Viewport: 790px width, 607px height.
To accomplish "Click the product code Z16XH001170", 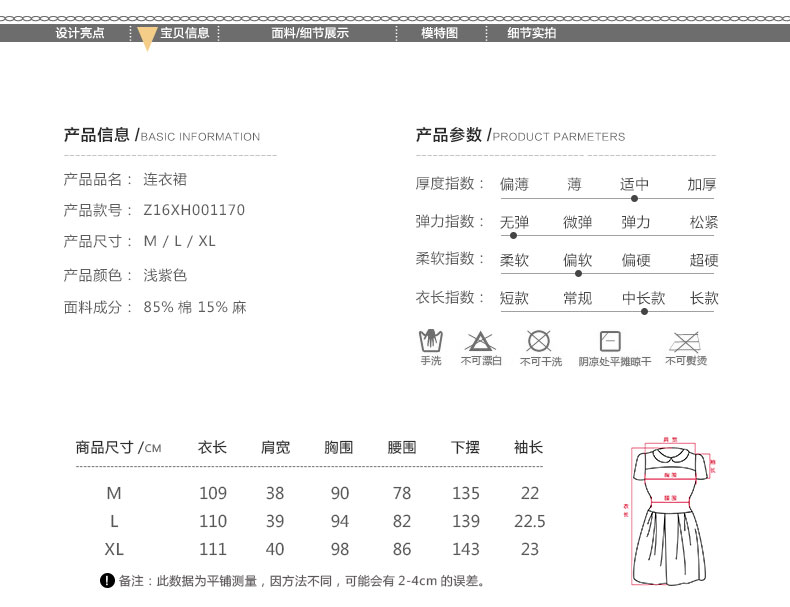I will pyautogui.click(x=194, y=210).
